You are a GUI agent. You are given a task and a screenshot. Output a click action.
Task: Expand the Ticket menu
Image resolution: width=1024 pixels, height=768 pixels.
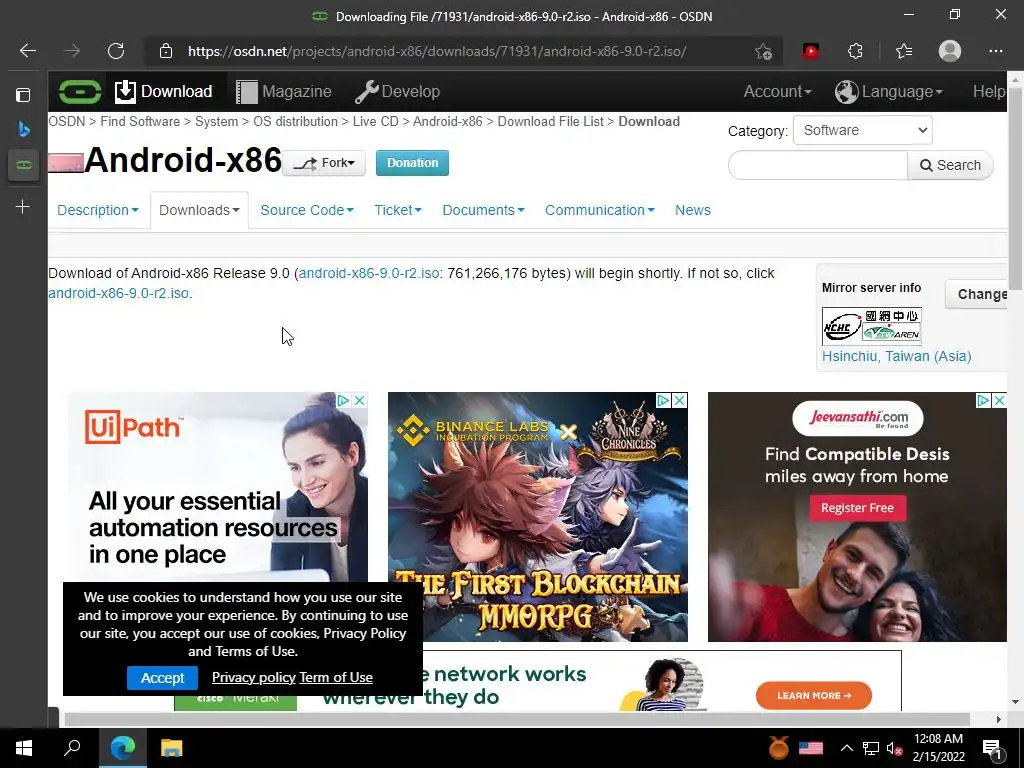click(398, 210)
